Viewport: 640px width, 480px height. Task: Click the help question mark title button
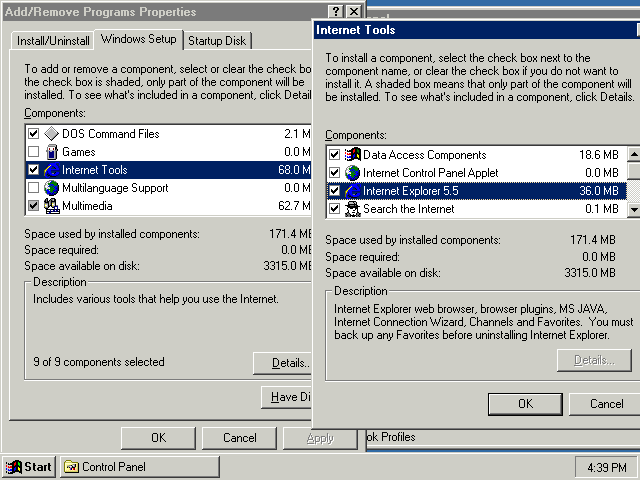[336, 11]
